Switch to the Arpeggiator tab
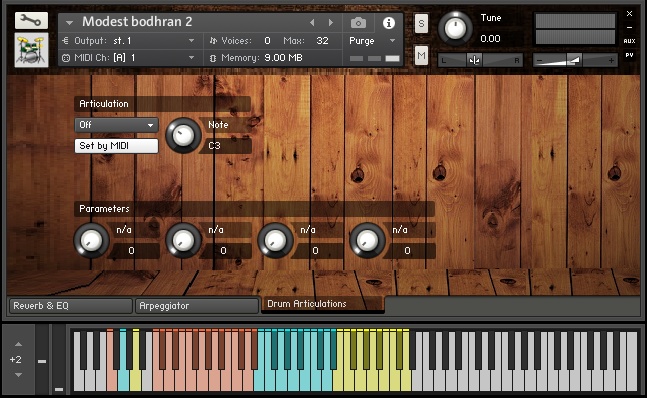The image size is (647, 398). (197, 306)
